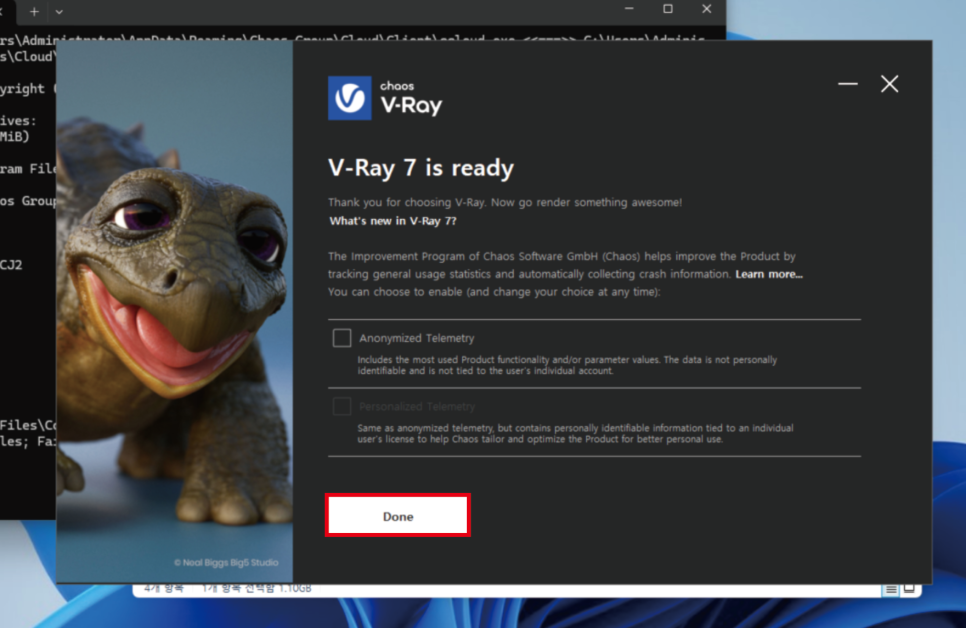This screenshot has height=628, width=966.
Task: Maximize the terminal window
Action: click(668, 9)
